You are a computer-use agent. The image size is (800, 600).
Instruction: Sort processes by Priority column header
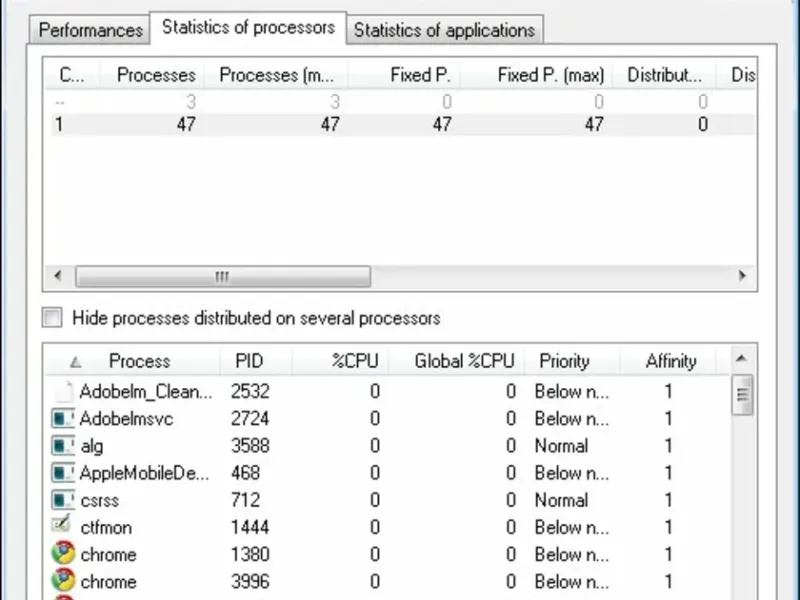[x=564, y=361]
